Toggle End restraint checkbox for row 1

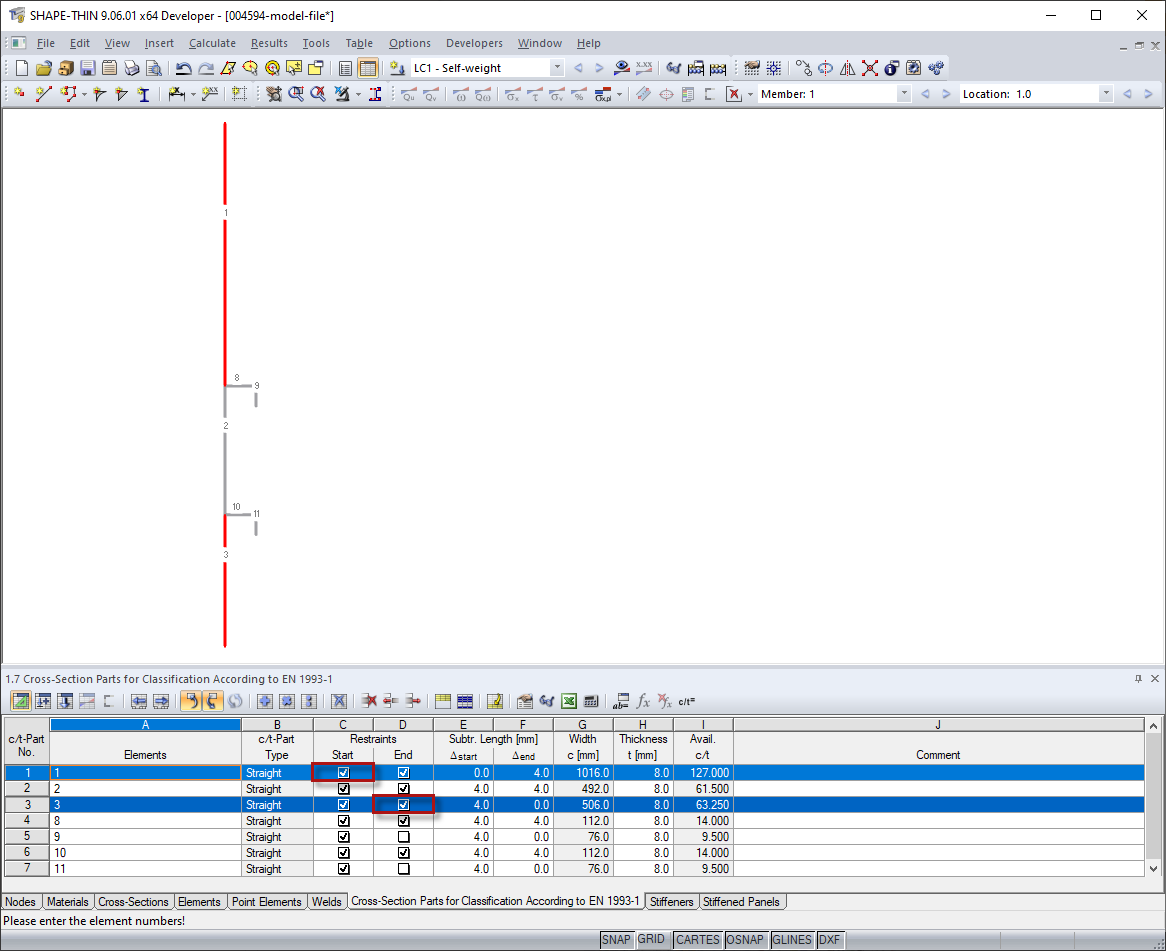pos(403,773)
